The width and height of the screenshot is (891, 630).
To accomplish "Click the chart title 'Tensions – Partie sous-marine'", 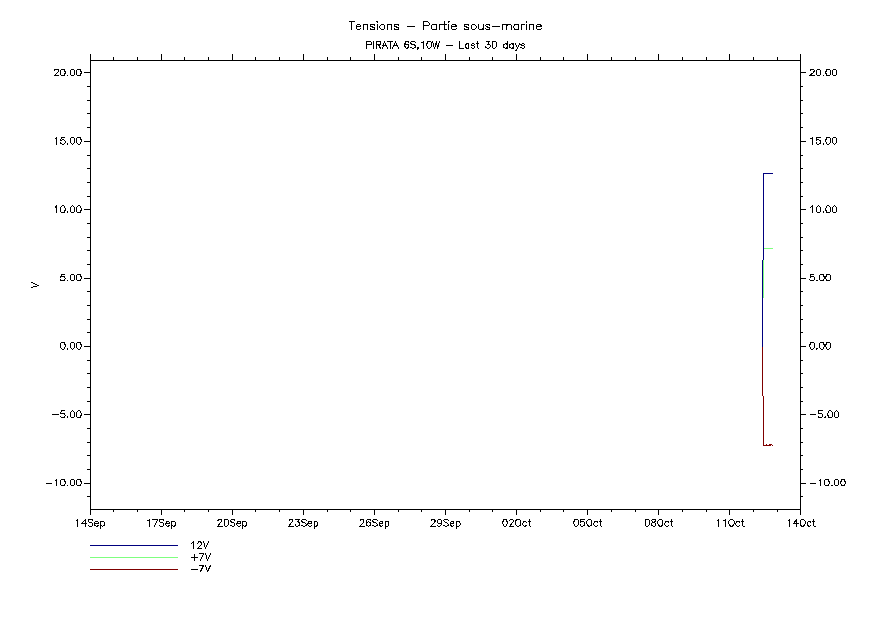I will point(445,26).
